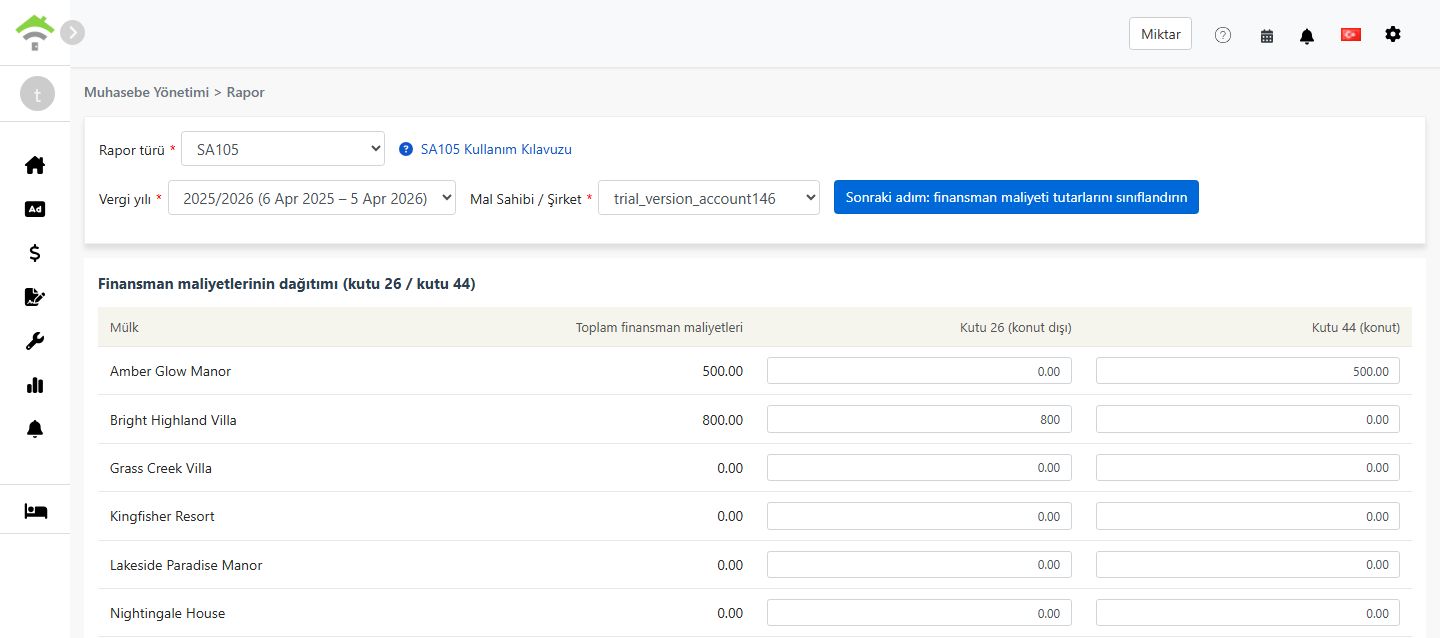Image resolution: width=1440 pixels, height=638 pixels.
Task: Open the Ad listings sidebar icon
Action: [x=35, y=209]
